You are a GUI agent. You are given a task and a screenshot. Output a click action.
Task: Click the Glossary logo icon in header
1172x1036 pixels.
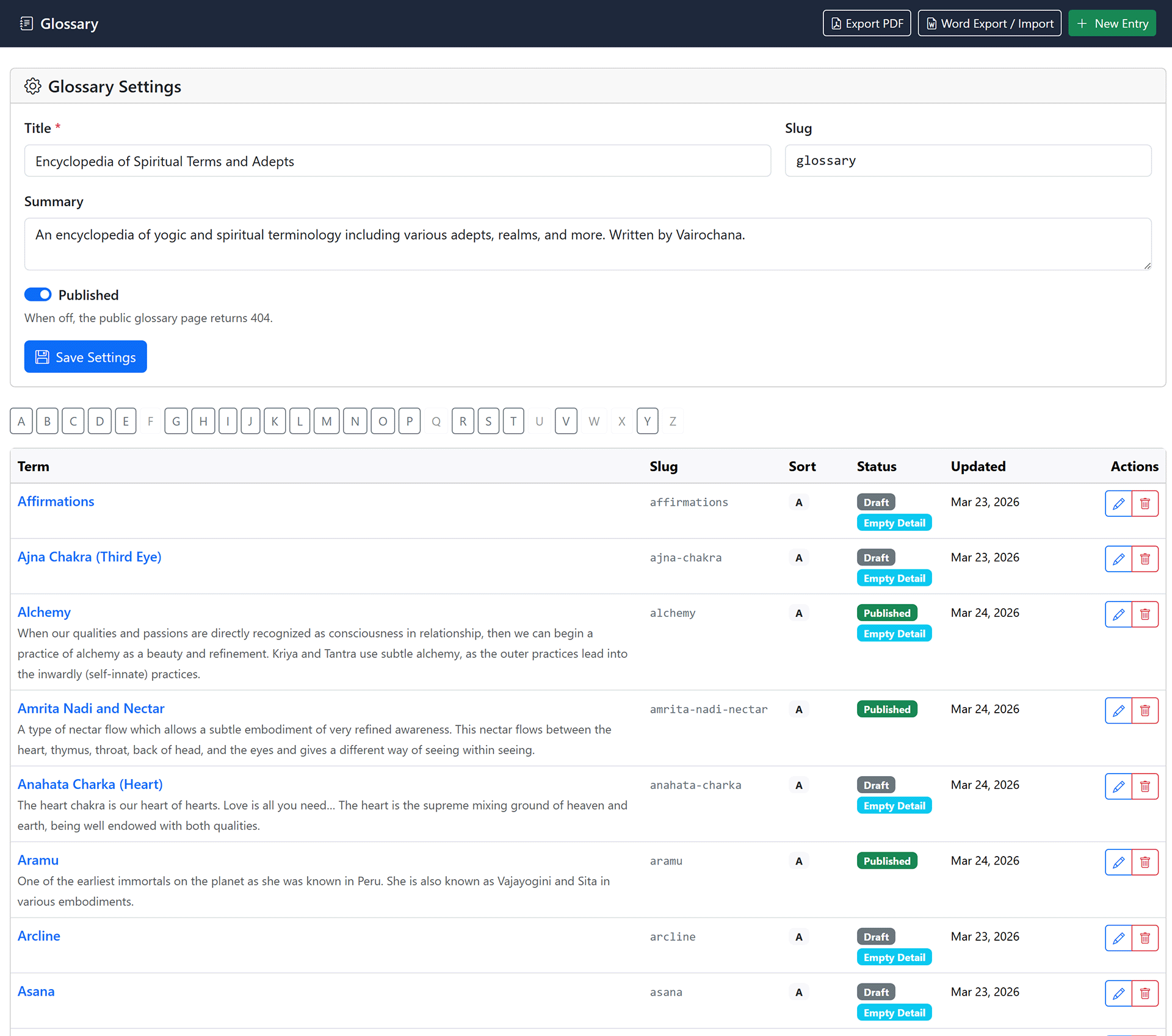26,24
